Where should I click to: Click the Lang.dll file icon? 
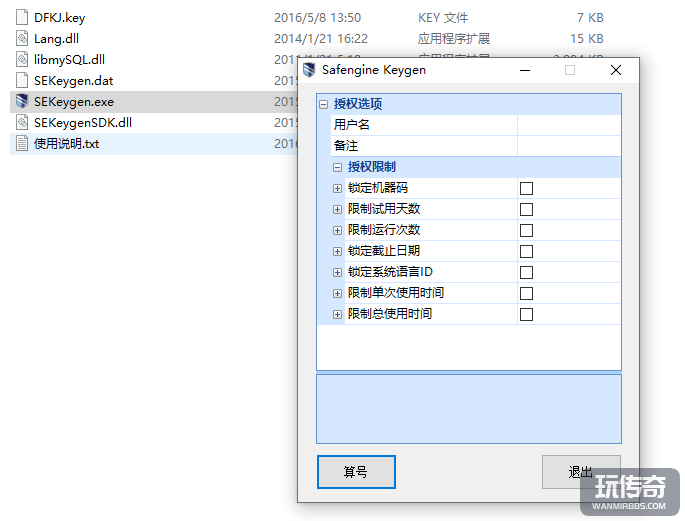coord(22,38)
